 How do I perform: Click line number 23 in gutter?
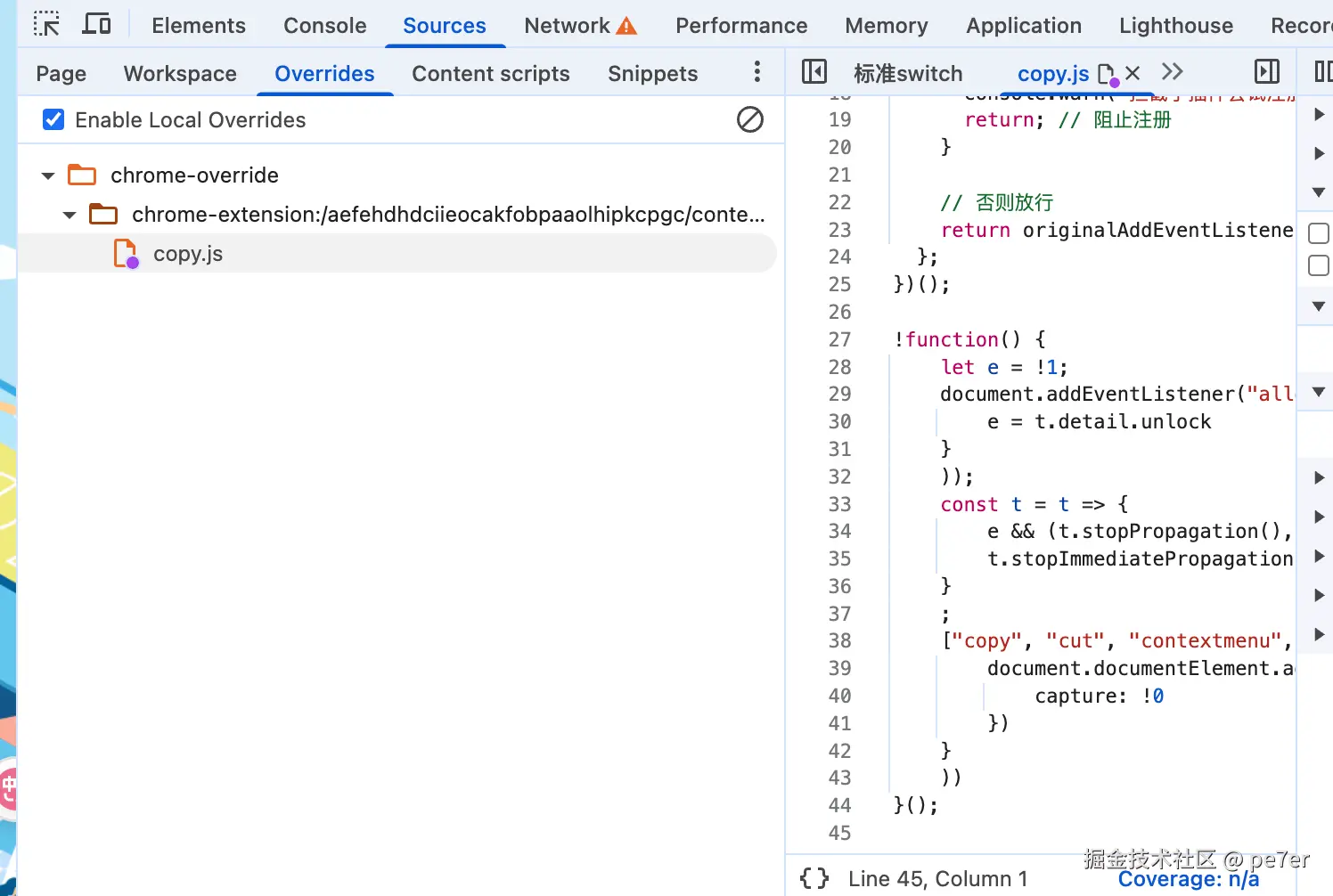coord(839,230)
